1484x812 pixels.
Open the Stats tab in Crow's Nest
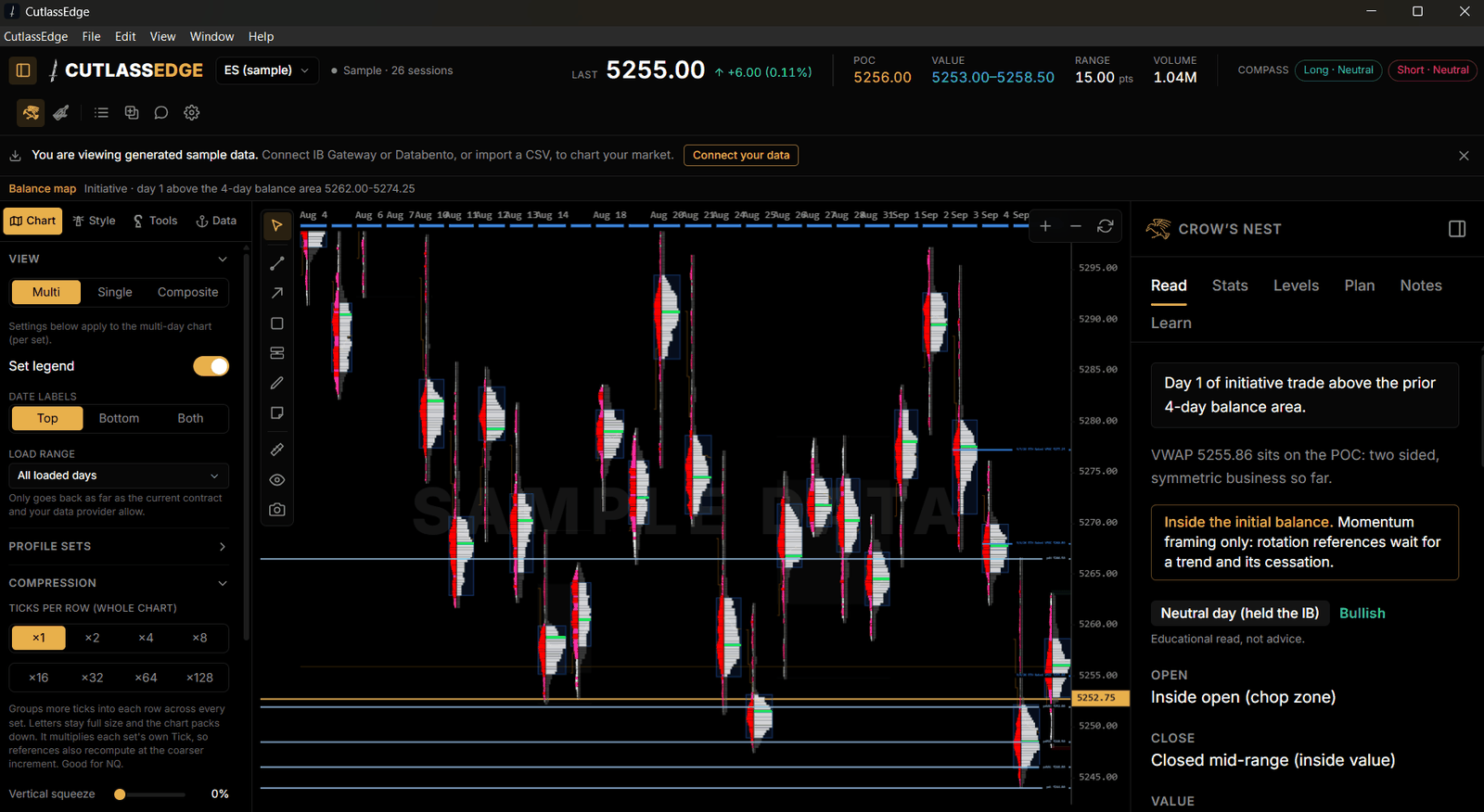click(x=1230, y=285)
